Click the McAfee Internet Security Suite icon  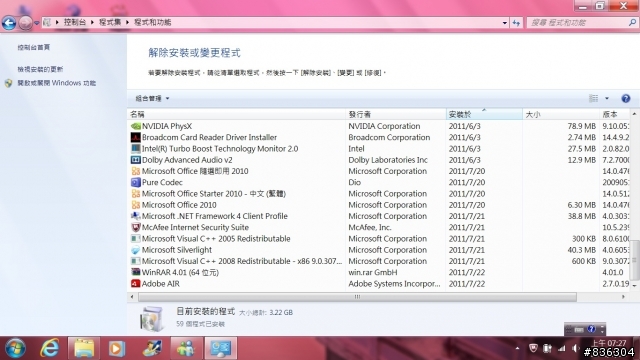pos(136,227)
